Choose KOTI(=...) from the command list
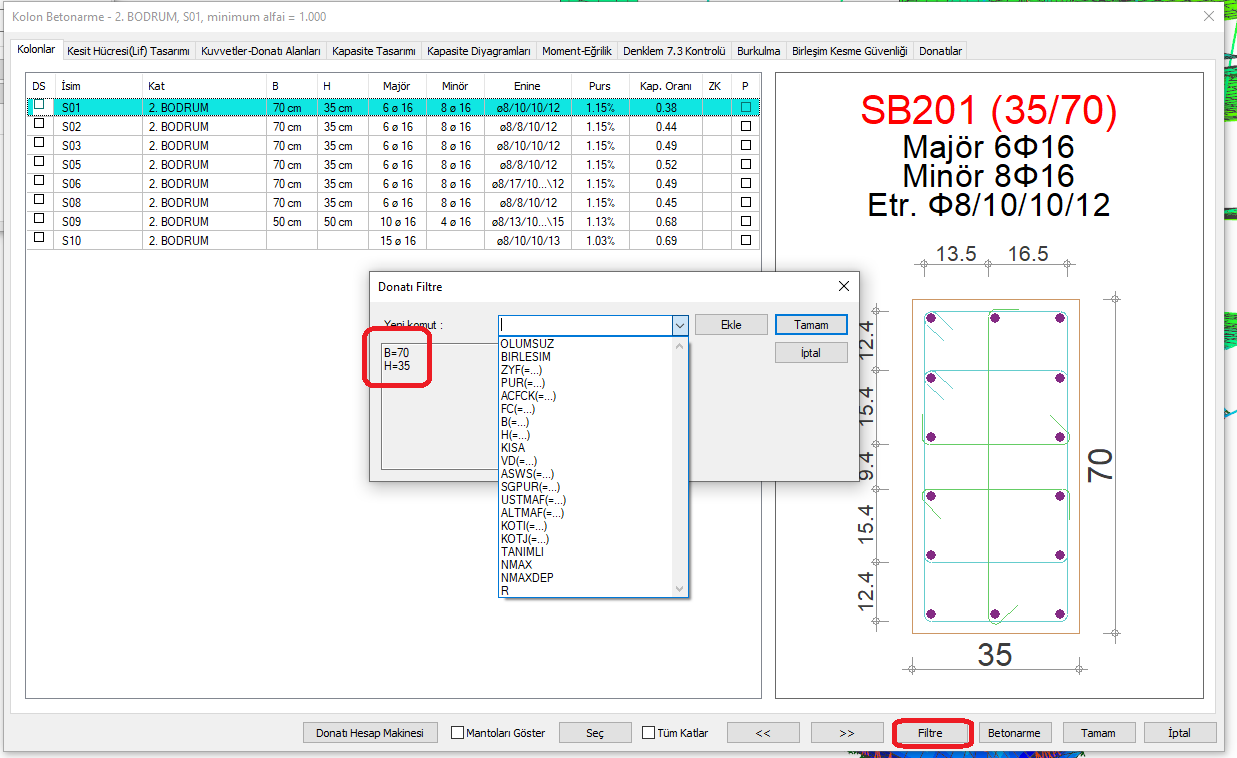The height and width of the screenshot is (758, 1237). pos(524,526)
